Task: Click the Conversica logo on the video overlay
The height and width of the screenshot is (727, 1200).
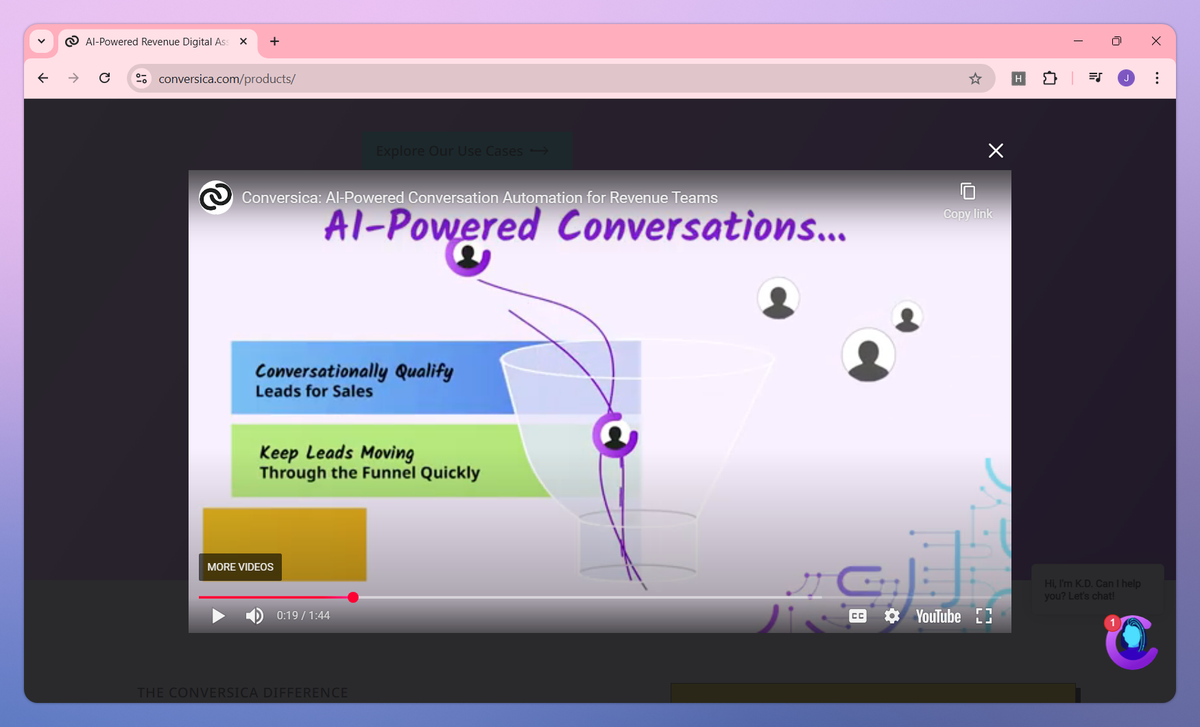Action: [215, 197]
